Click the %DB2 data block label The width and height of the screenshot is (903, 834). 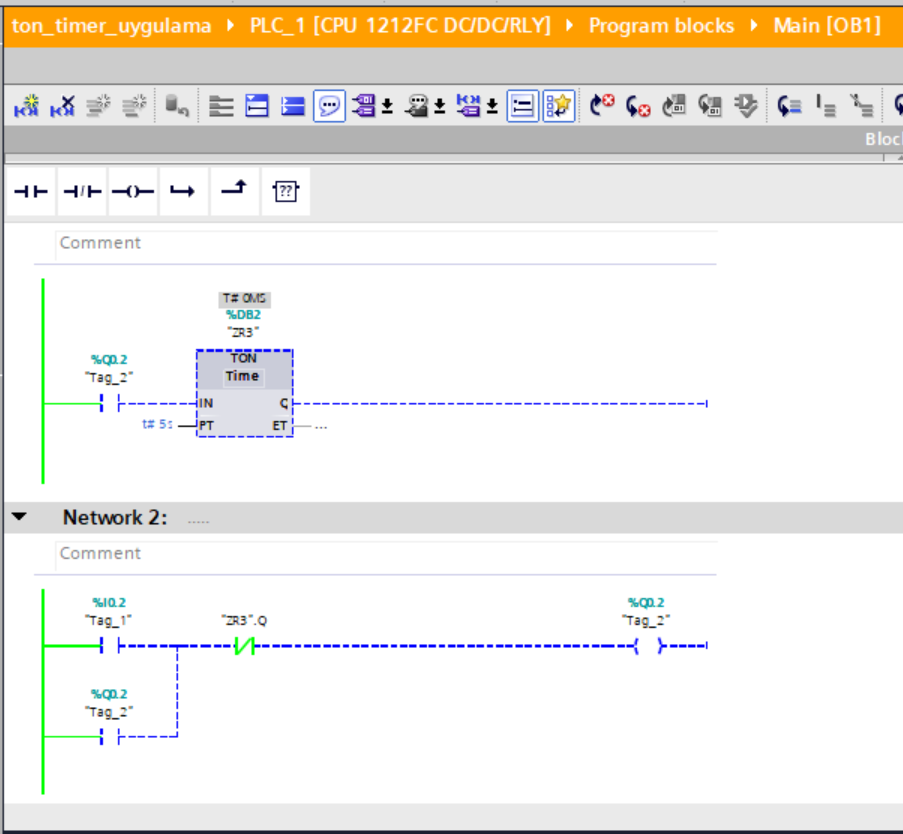(x=244, y=315)
